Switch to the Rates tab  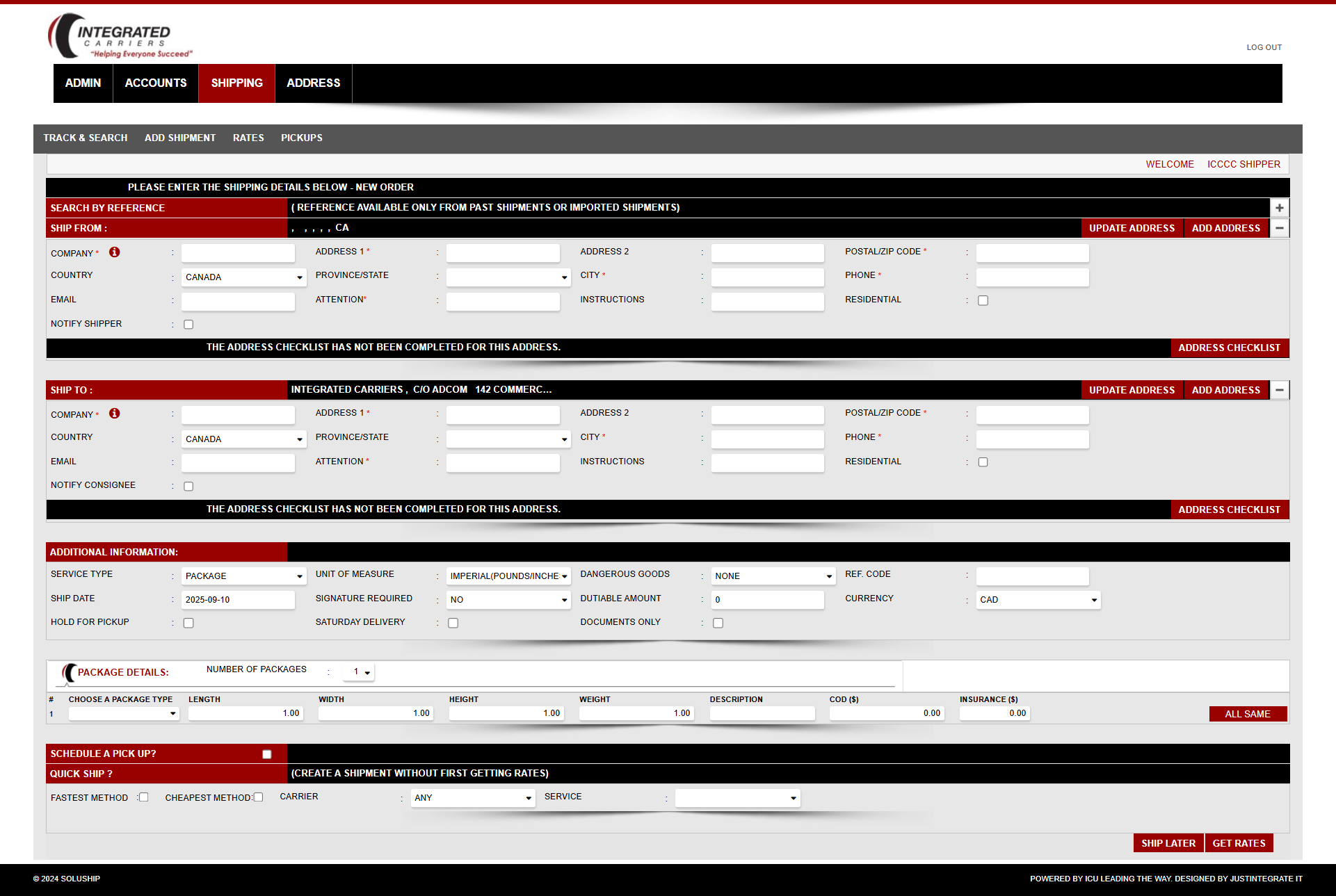[x=248, y=138]
